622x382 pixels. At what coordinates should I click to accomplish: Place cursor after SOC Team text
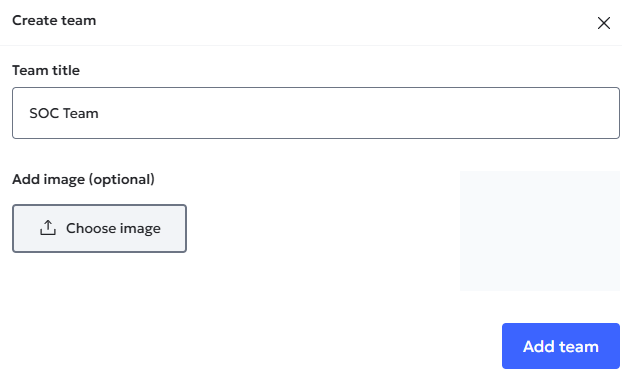point(99,113)
